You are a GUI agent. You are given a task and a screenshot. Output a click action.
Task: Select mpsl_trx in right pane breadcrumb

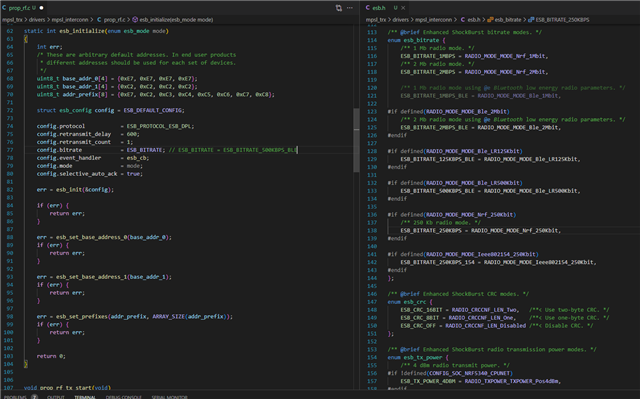(x=376, y=20)
